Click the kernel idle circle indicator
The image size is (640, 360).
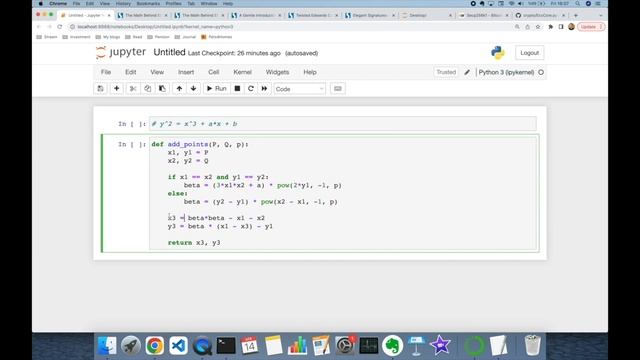pos(541,72)
